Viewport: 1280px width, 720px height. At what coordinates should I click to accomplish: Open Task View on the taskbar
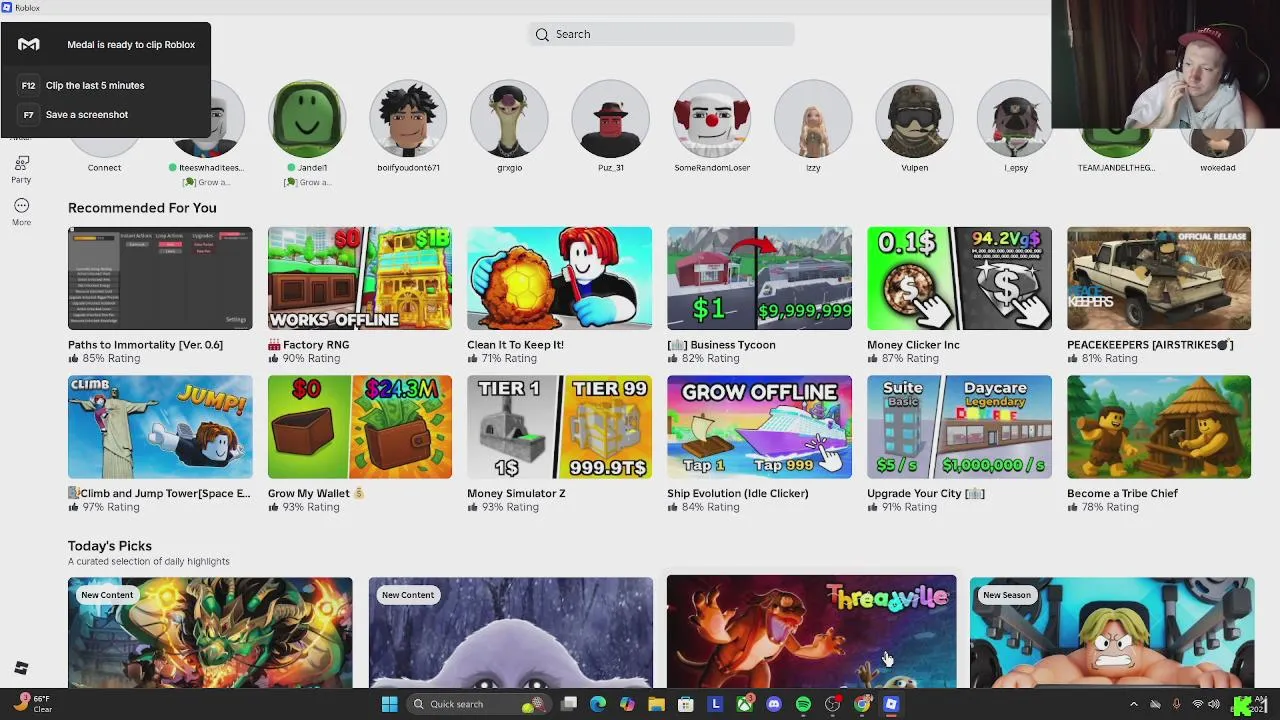[569, 704]
